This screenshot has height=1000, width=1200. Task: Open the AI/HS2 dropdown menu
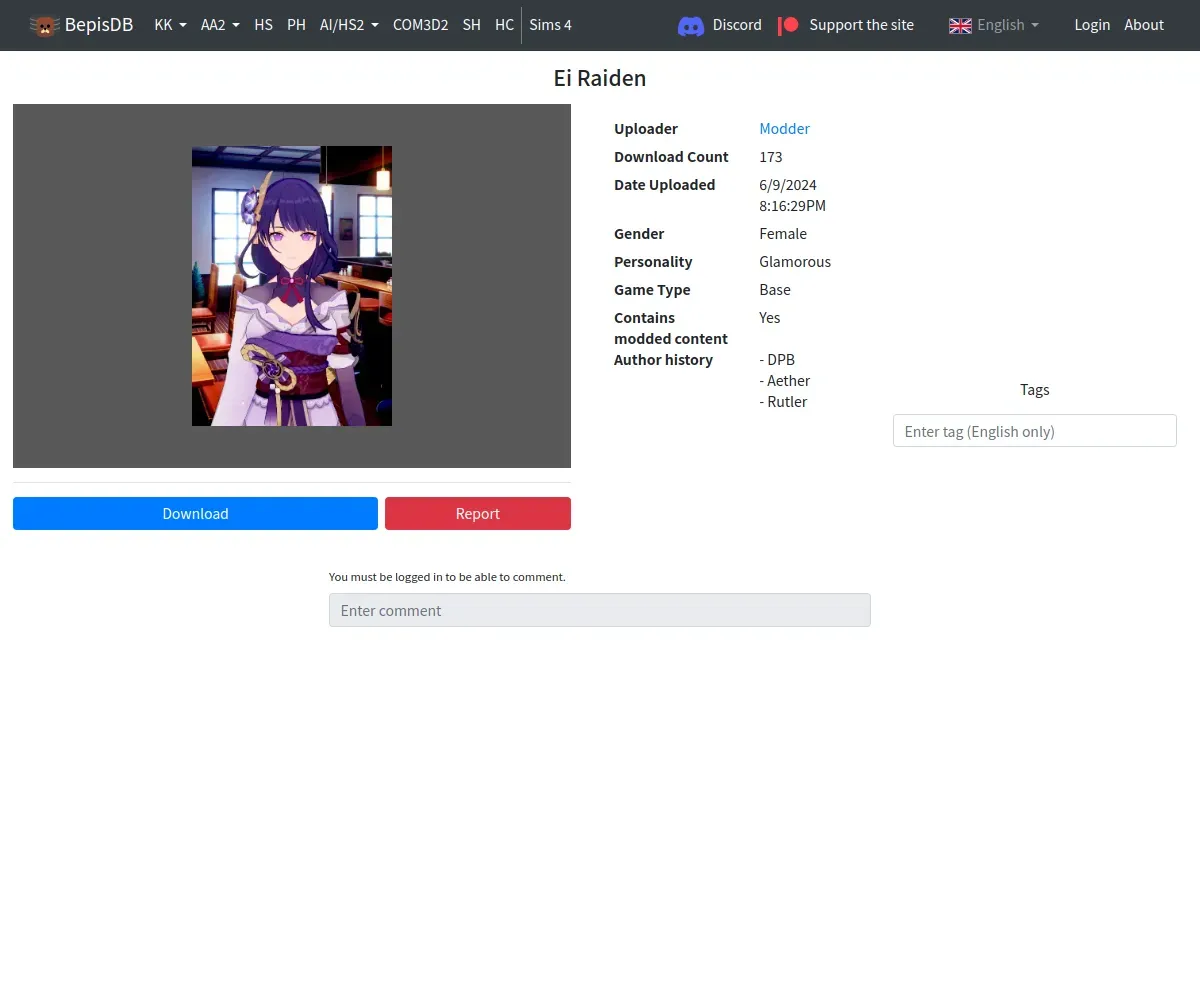349,25
